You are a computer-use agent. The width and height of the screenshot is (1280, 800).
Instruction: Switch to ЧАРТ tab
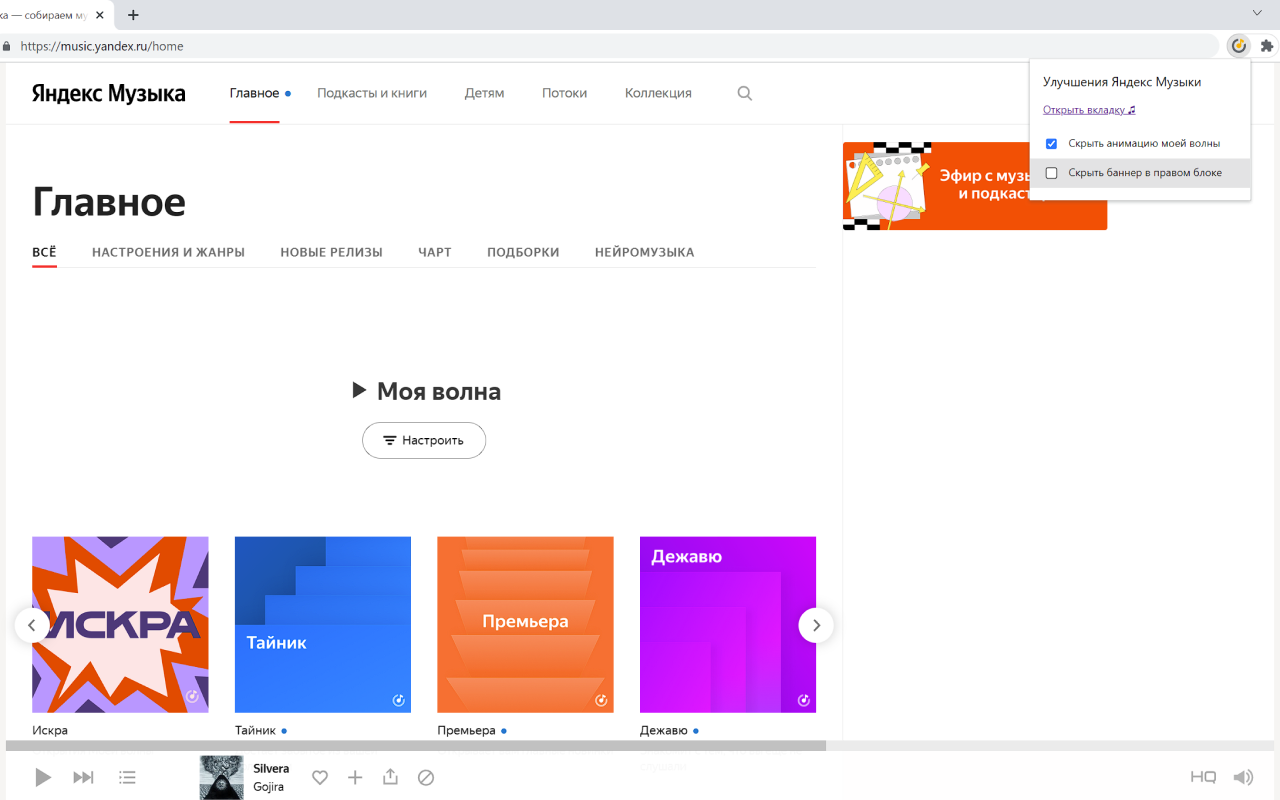[x=435, y=252]
